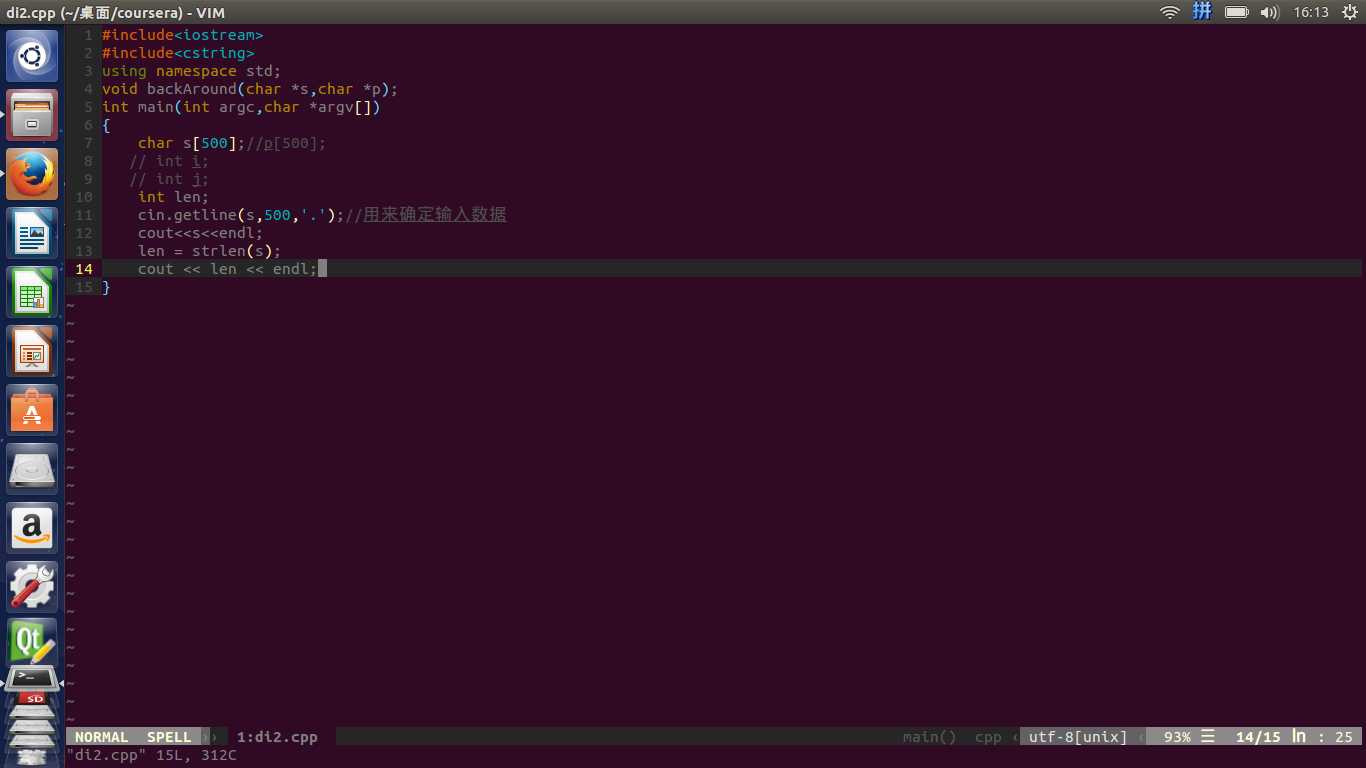Open Ubuntu Software Center icon
Image resolution: width=1366 pixels, height=768 pixels.
(x=32, y=410)
